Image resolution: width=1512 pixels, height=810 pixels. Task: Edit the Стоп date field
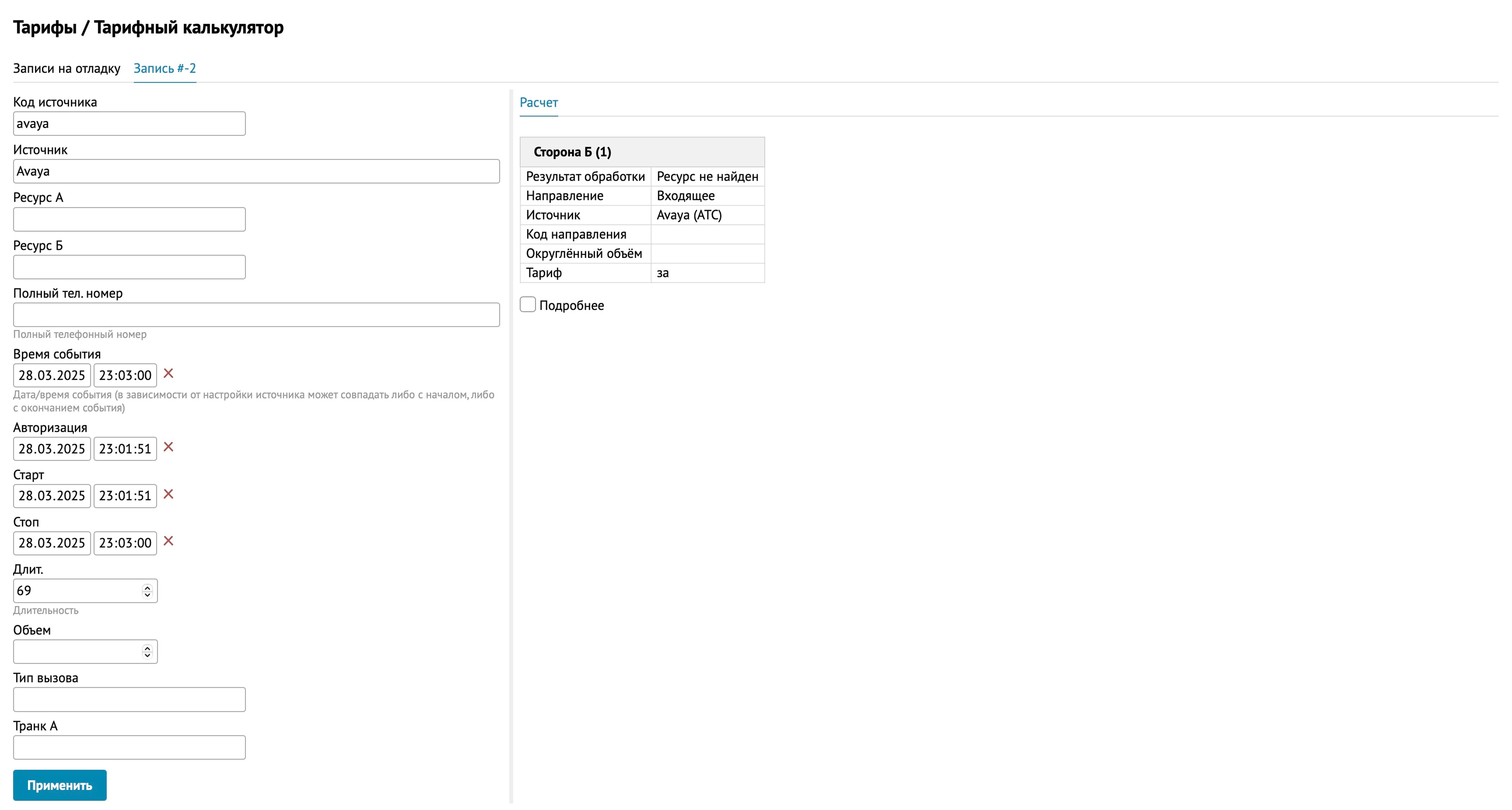pyautogui.click(x=52, y=543)
